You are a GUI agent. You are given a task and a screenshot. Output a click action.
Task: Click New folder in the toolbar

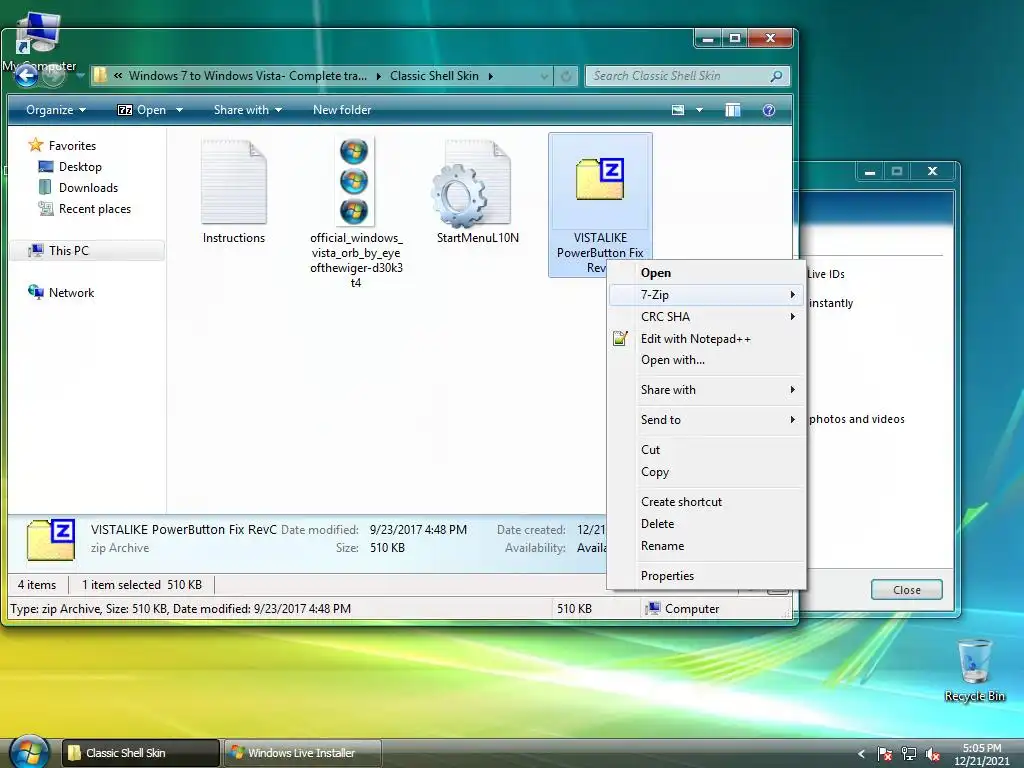(x=342, y=110)
